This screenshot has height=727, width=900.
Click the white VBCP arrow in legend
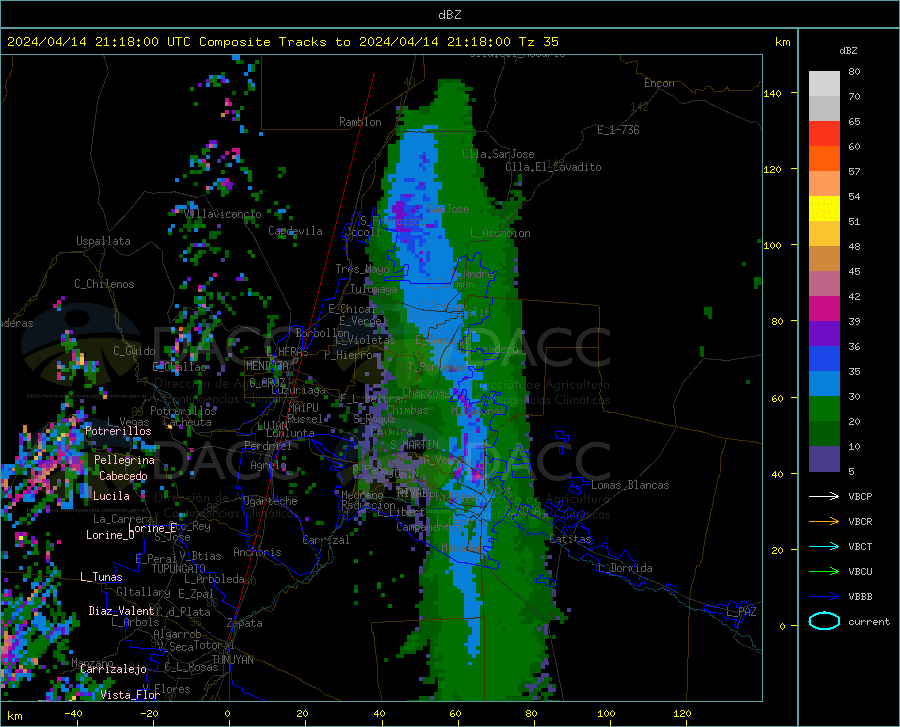tap(824, 496)
